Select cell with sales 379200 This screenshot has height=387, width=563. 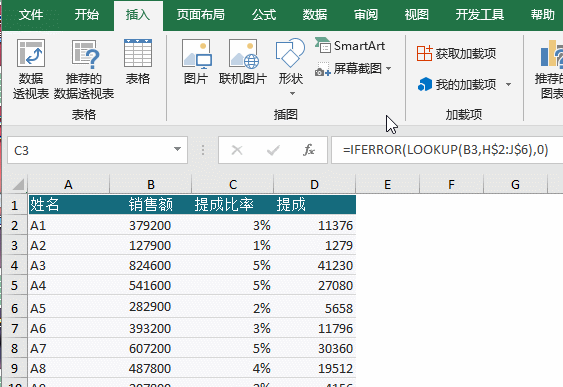(x=151, y=225)
